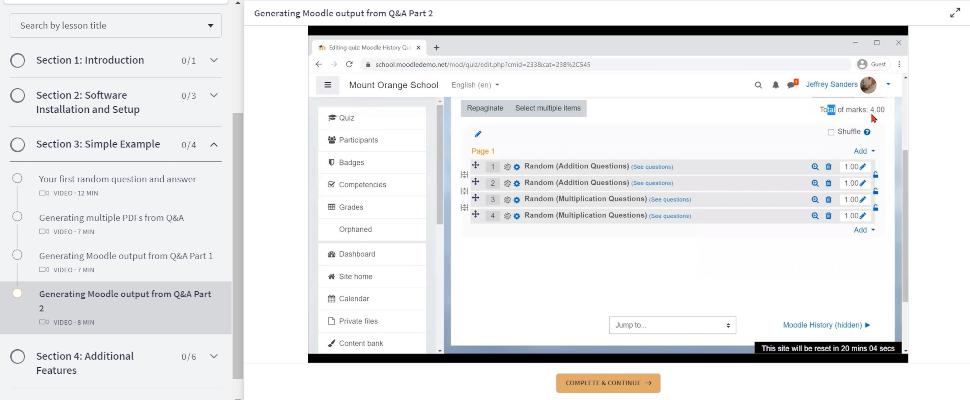
Task: Open Moodle search magnifier in header
Action: tap(758, 85)
